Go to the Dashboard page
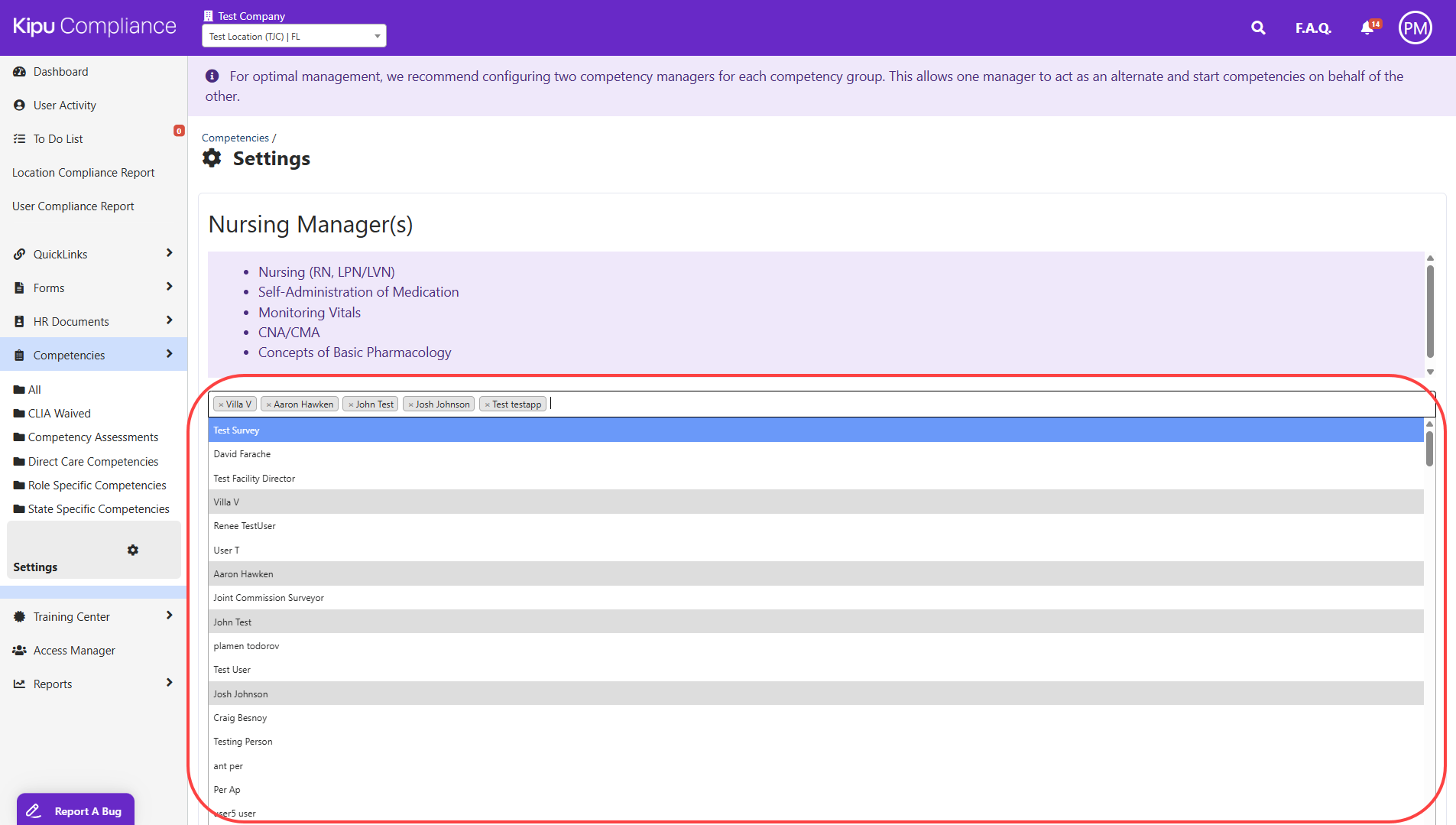Screen dimensions: 1456x825 coord(60,72)
